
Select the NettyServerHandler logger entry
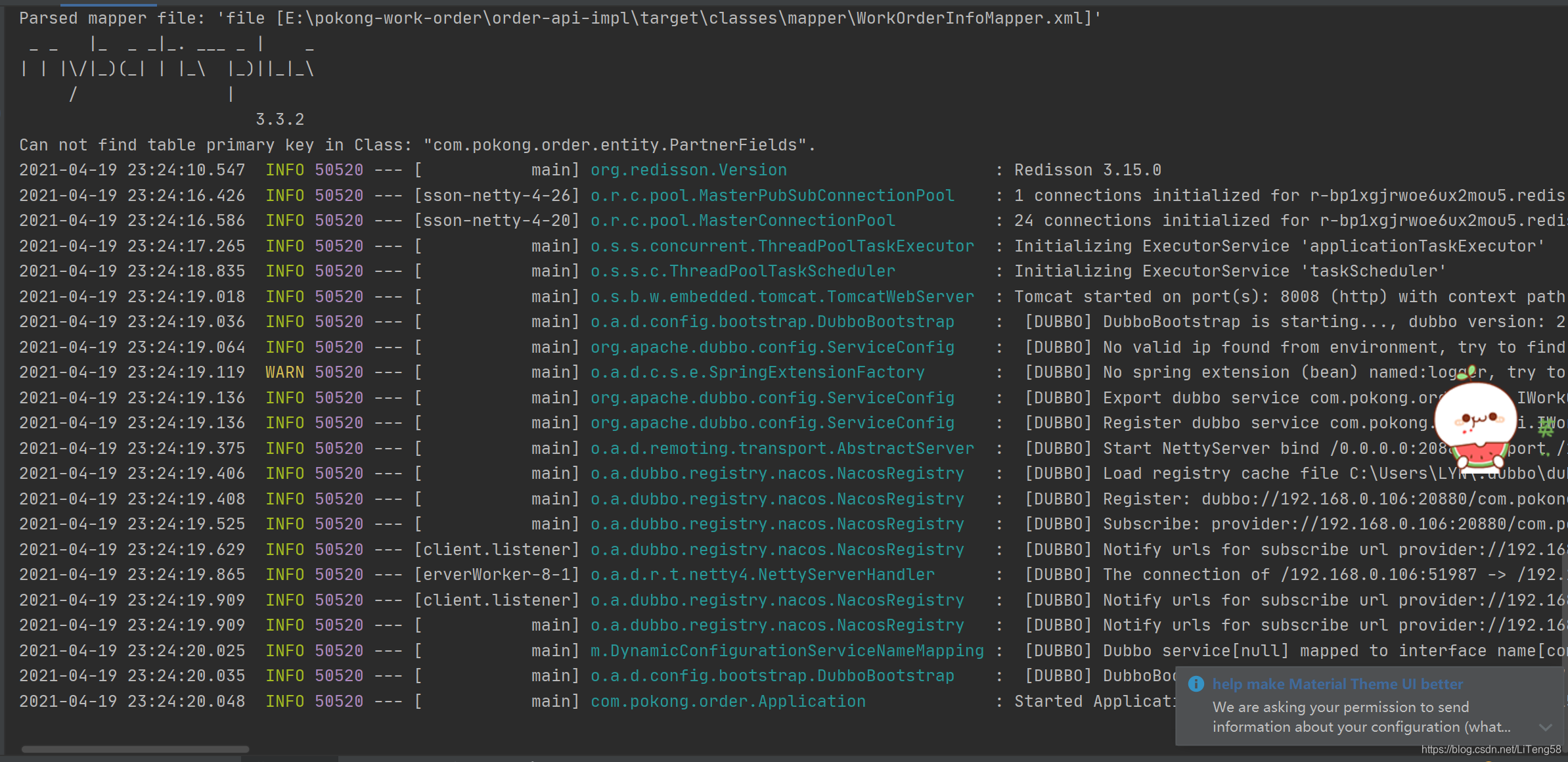(x=761, y=574)
